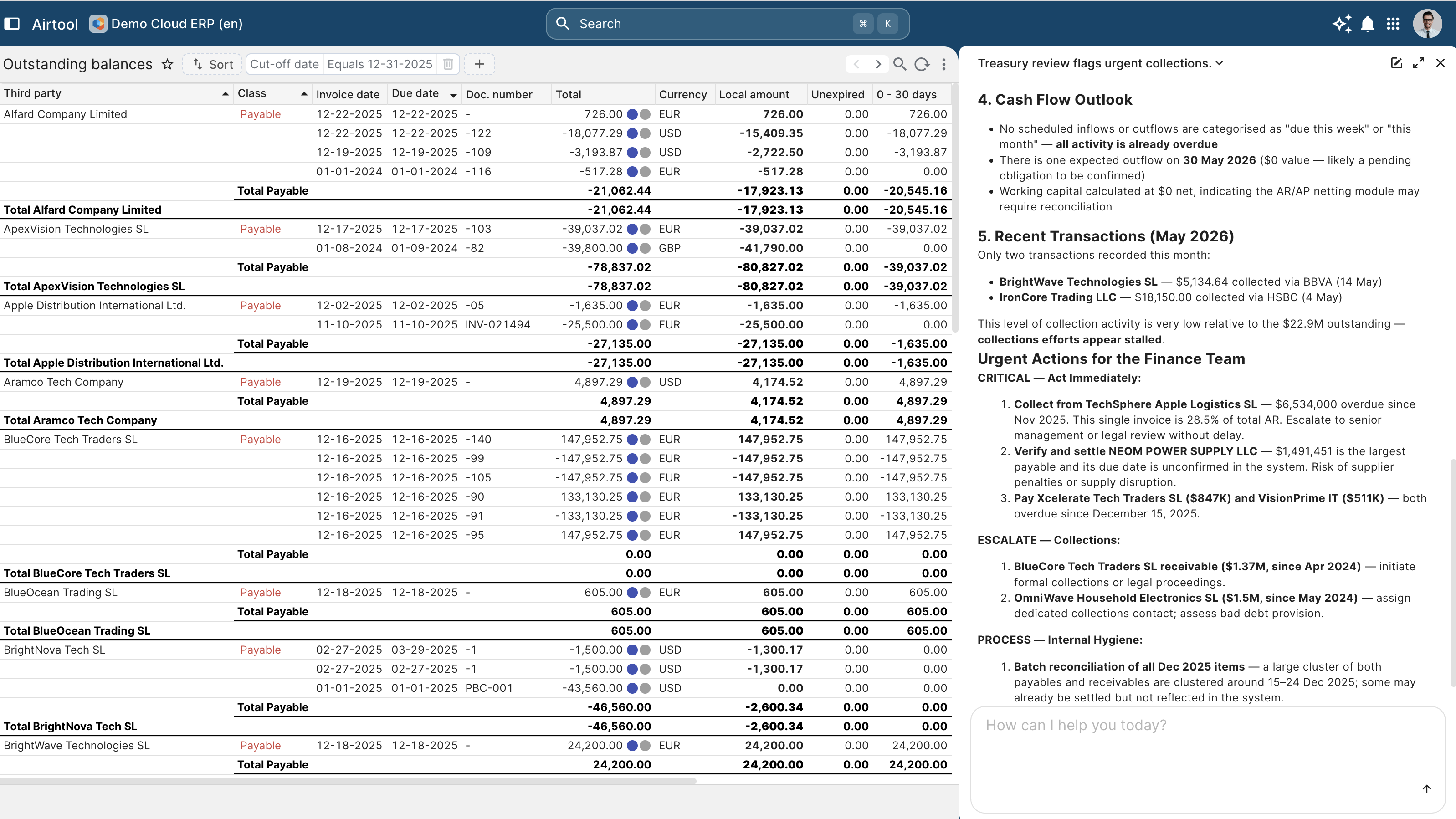Viewport: 1456px width, 819px height.
Task: Delete the Cut-off date filter
Action: (x=448, y=64)
